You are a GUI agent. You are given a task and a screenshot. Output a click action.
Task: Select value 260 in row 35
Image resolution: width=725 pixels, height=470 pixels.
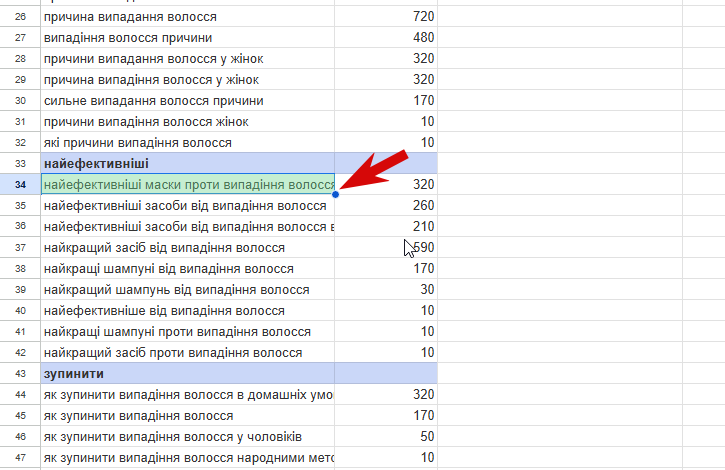[x=386, y=205]
